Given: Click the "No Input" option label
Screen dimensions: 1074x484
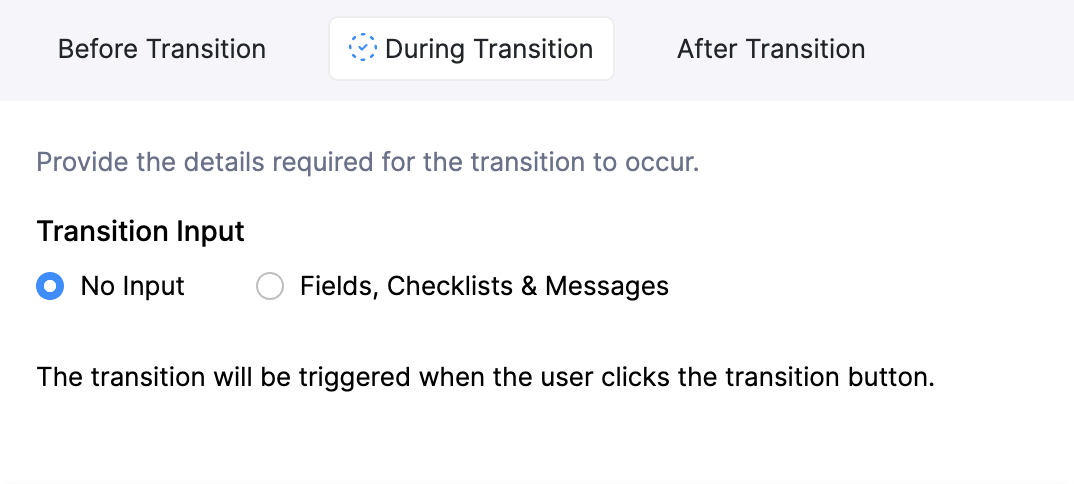Looking at the screenshot, I should point(133,287).
